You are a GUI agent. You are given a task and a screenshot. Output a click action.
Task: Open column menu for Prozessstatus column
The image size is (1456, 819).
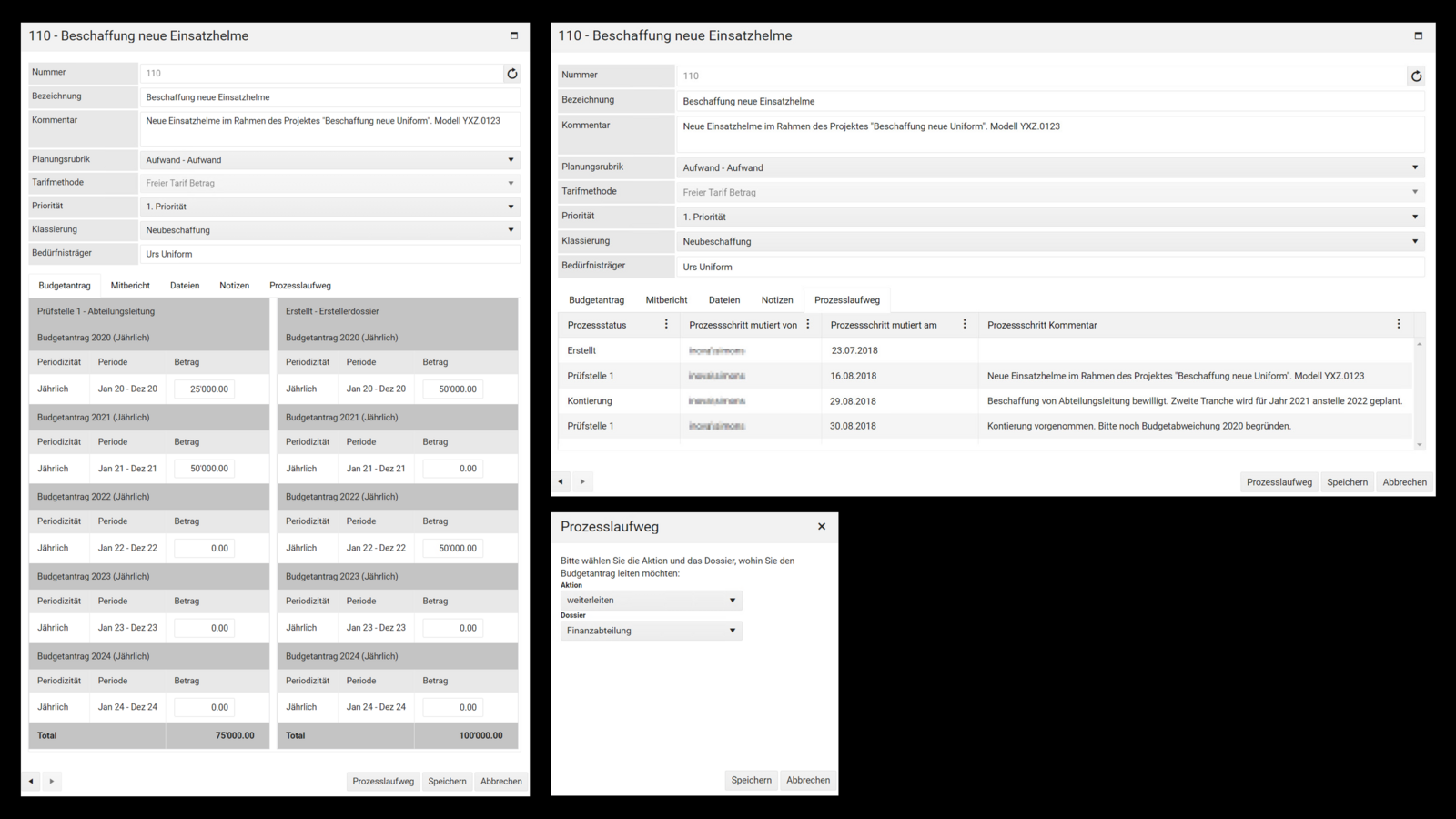point(666,325)
